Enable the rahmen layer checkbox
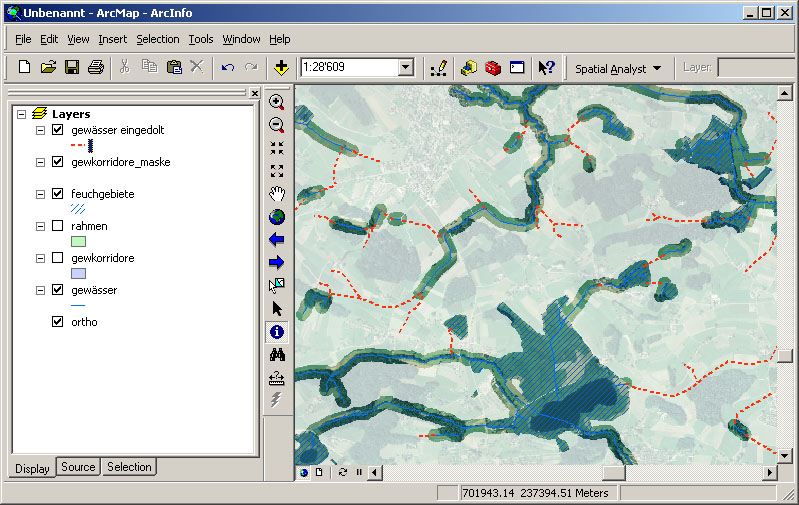The height and width of the screenshot is (505, 799). (57, 226)
